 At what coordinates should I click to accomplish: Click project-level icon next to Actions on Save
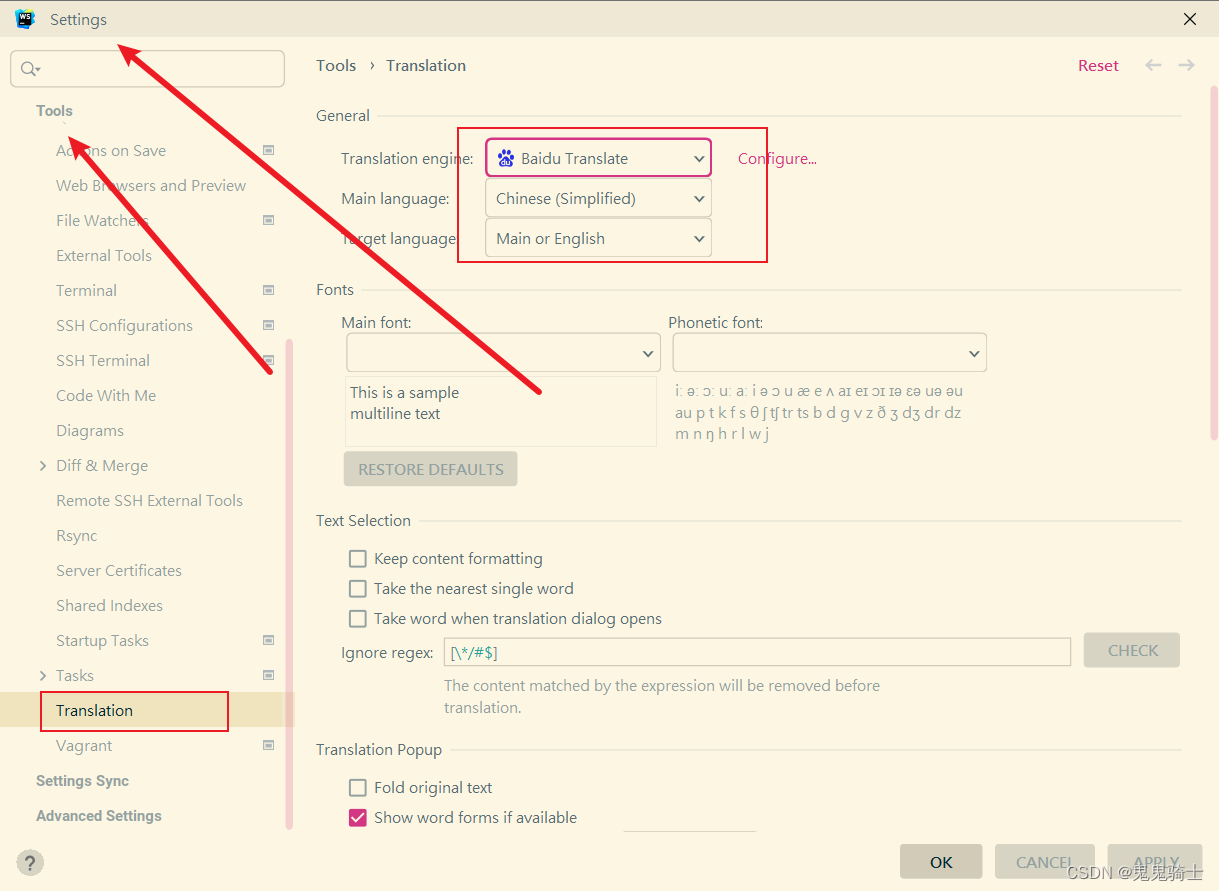pos(268,150)
